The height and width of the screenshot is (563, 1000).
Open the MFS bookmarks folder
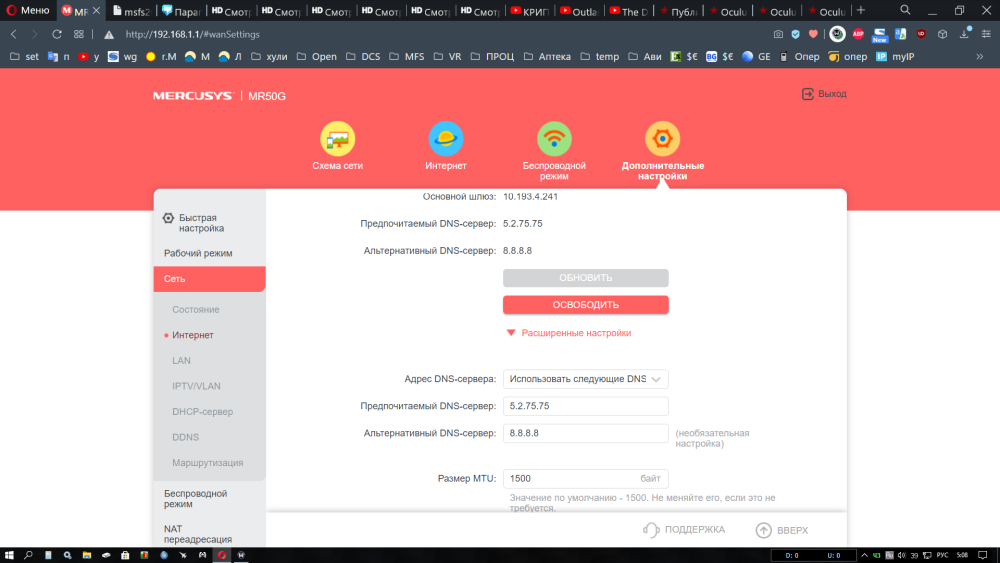(407, 57)
